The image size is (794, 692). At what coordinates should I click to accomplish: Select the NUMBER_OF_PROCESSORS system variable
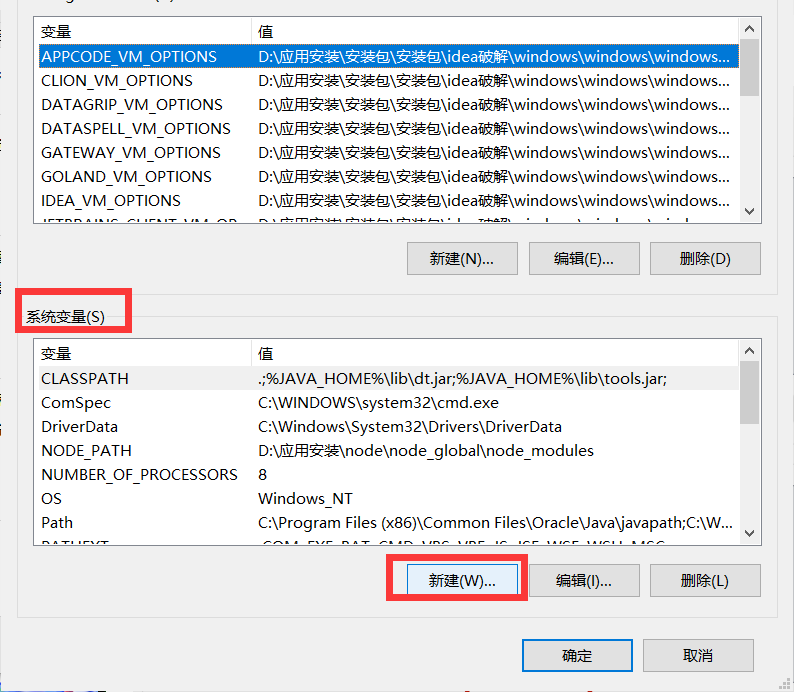(x=388, y=475)
